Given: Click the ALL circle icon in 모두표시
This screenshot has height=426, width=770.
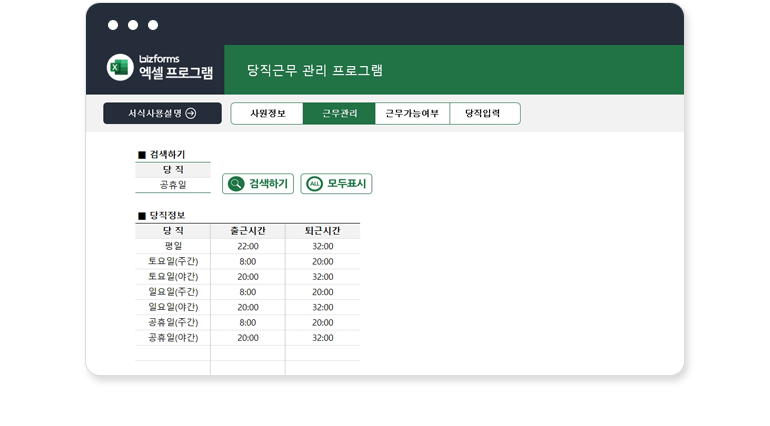Looking at the screenshot, I should 314,184.
